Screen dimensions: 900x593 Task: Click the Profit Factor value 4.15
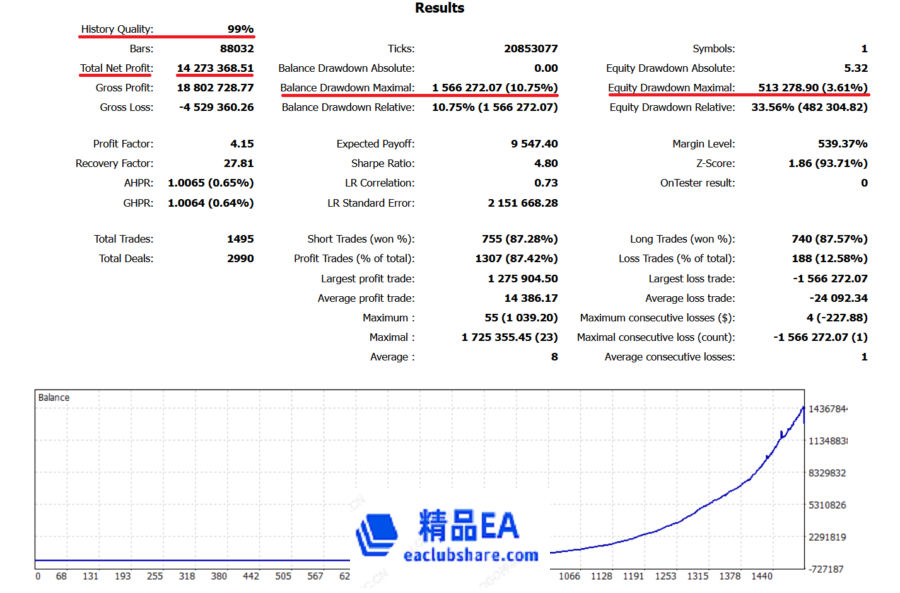coord(241,144)
